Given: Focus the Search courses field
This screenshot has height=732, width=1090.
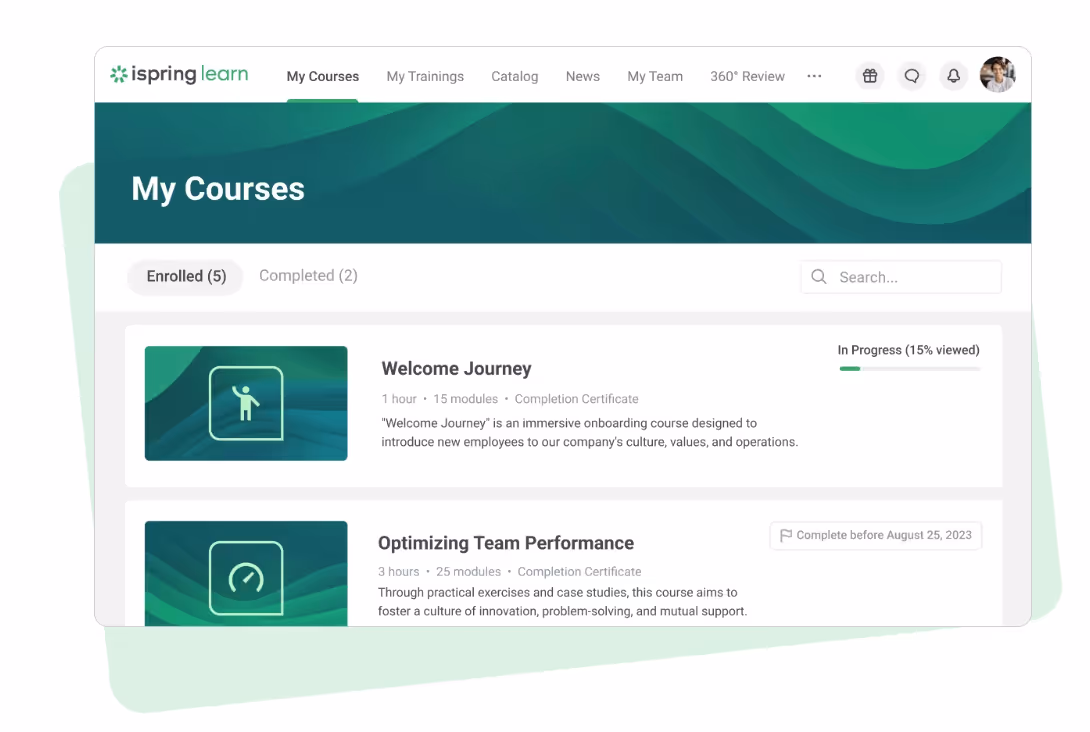Looking at the screenshot, I should [901, 277].
